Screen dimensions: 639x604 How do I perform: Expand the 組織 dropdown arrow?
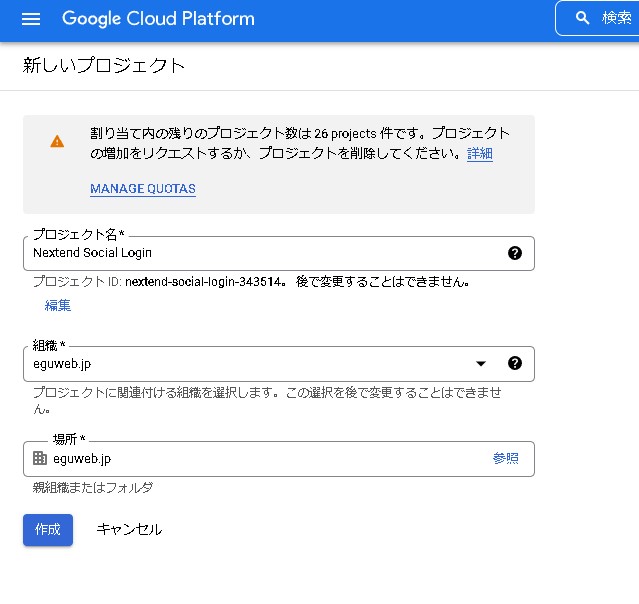480,363
